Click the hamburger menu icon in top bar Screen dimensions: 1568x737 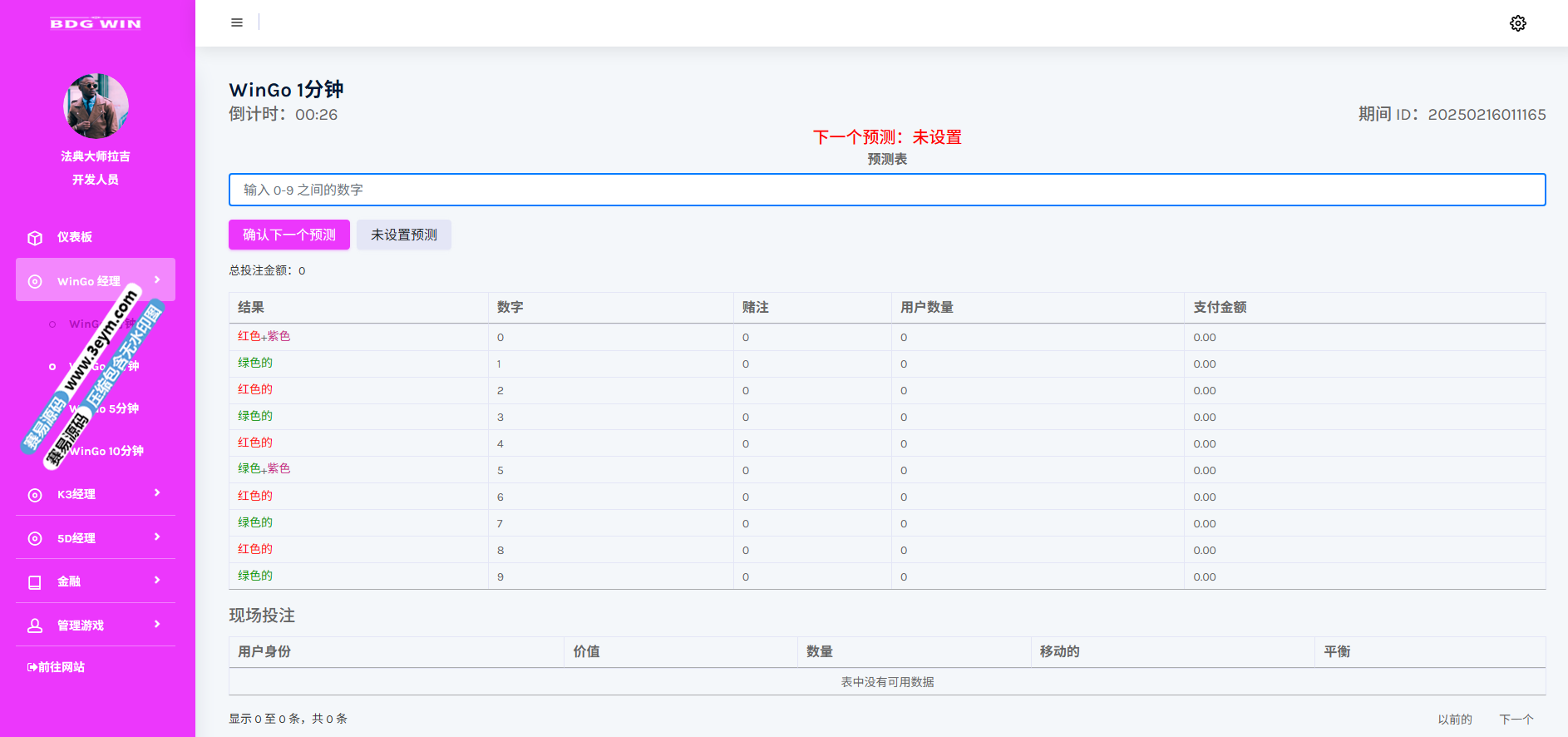pyautogui.click(x=237, y=22)
